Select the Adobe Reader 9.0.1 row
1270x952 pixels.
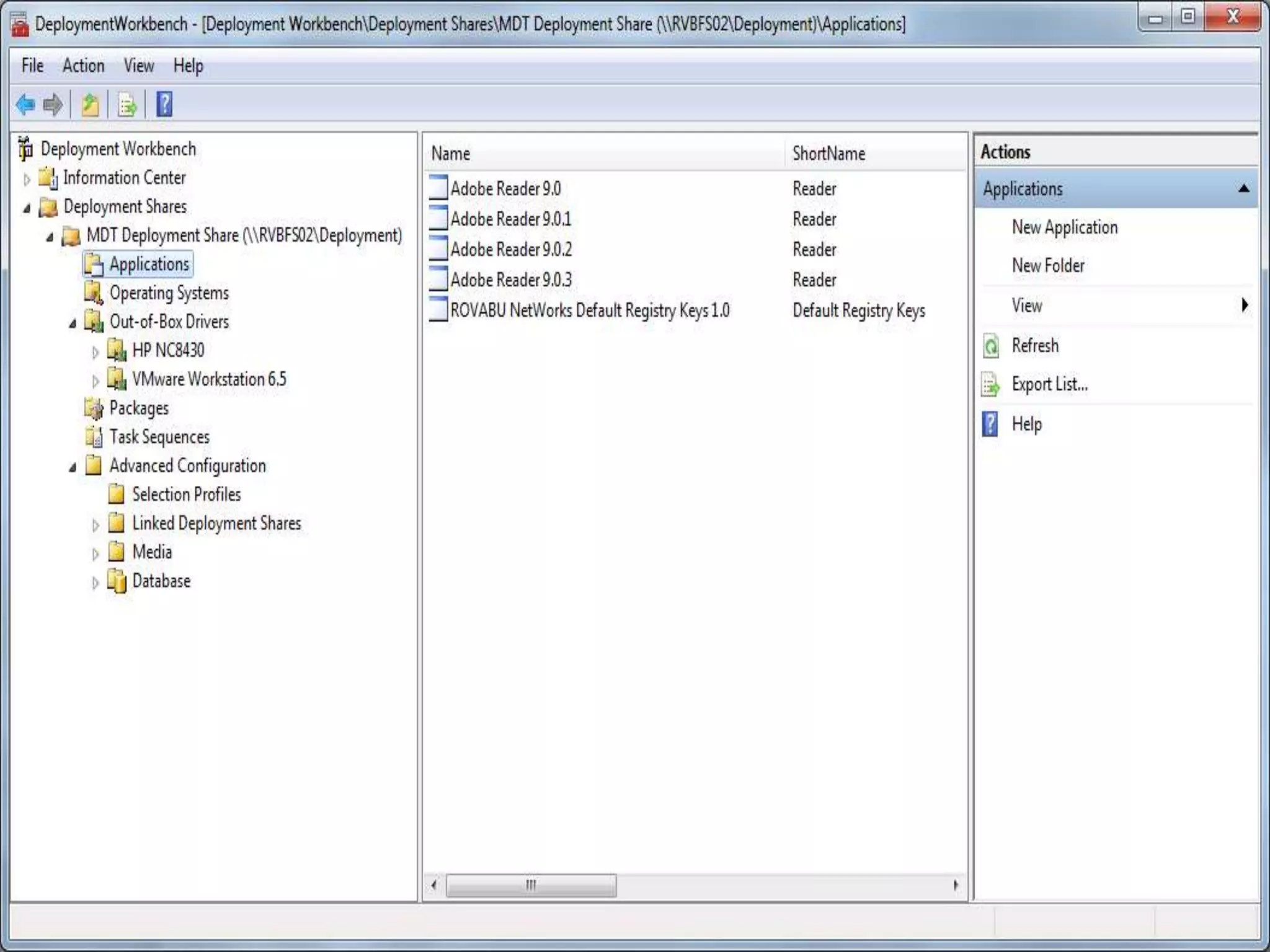695,219
